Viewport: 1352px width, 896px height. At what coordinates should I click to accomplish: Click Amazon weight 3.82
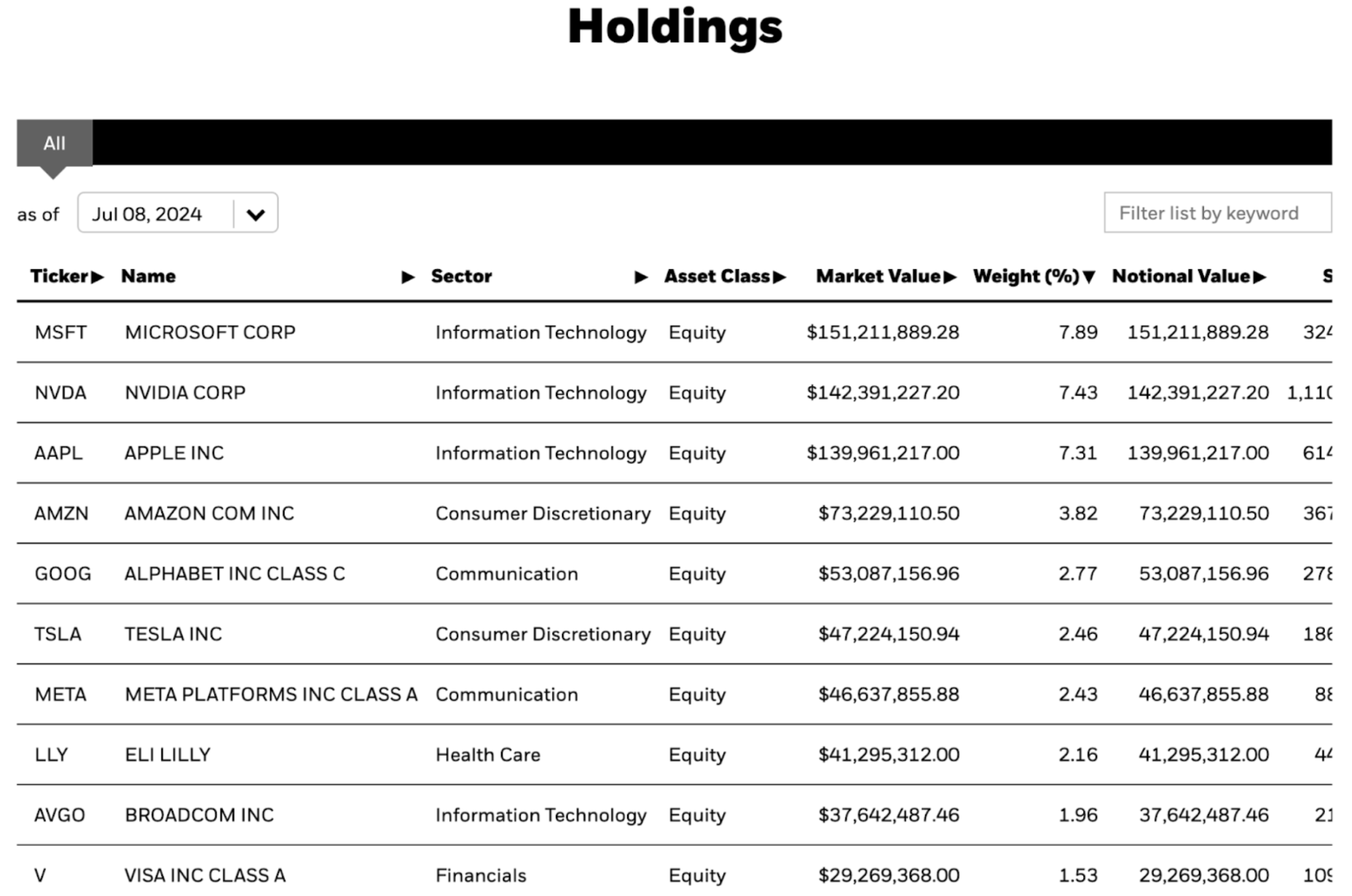pyautogui.click(x=1078, y=514)
